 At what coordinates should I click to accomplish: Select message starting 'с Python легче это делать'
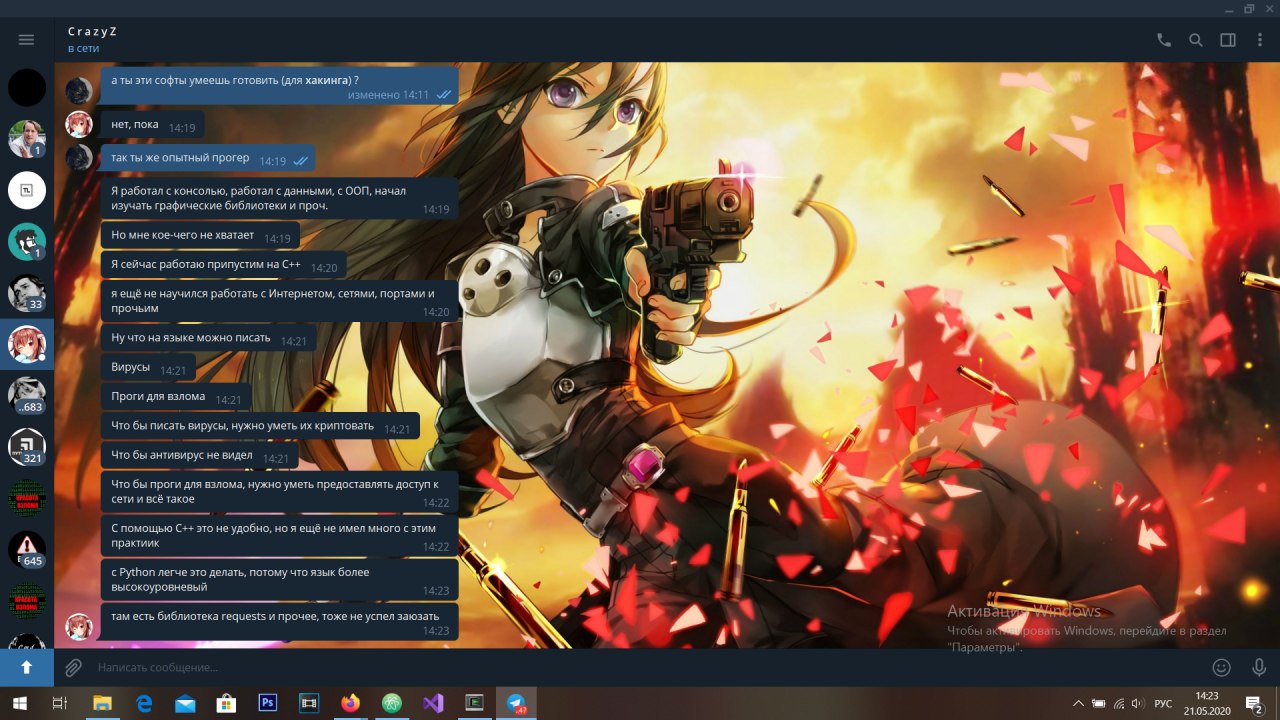point(279,579)
